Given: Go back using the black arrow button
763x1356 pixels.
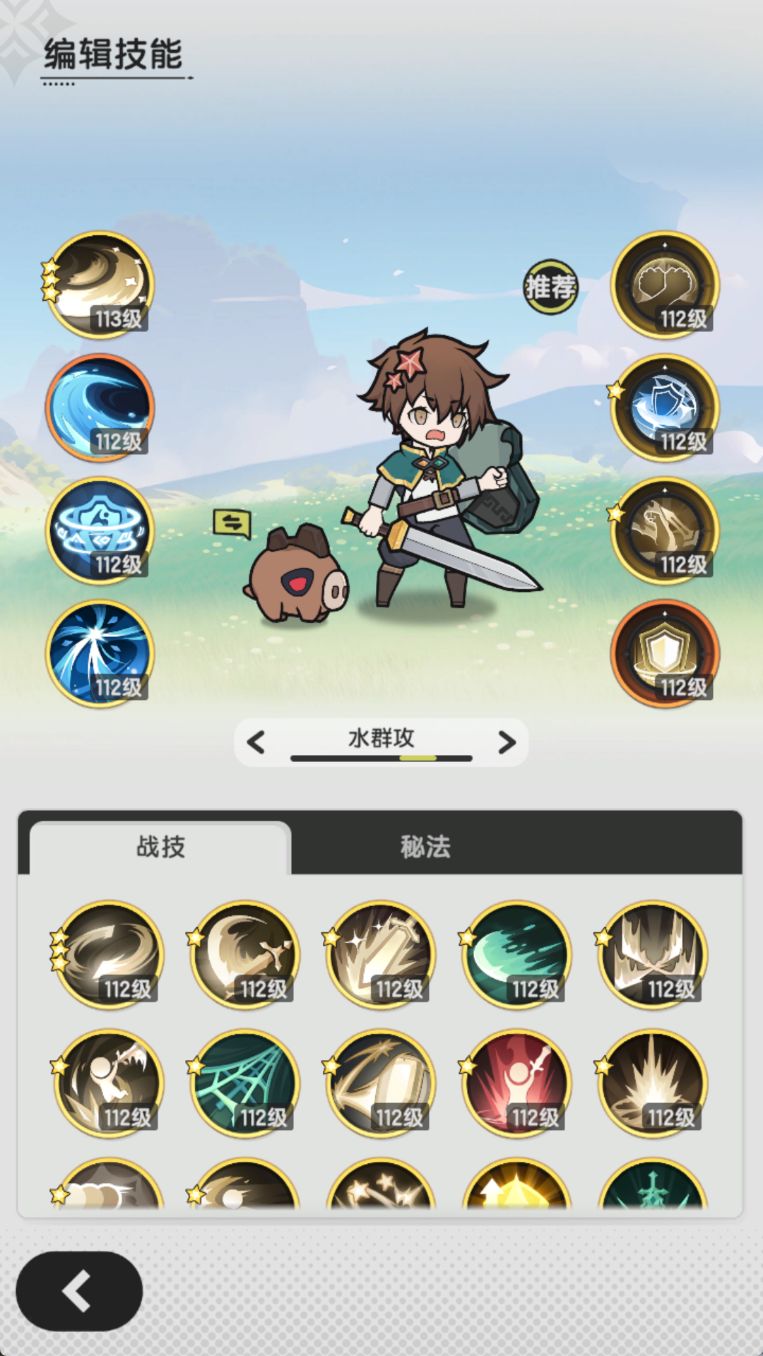Looking at the screenshot, I should [79, 1291].
